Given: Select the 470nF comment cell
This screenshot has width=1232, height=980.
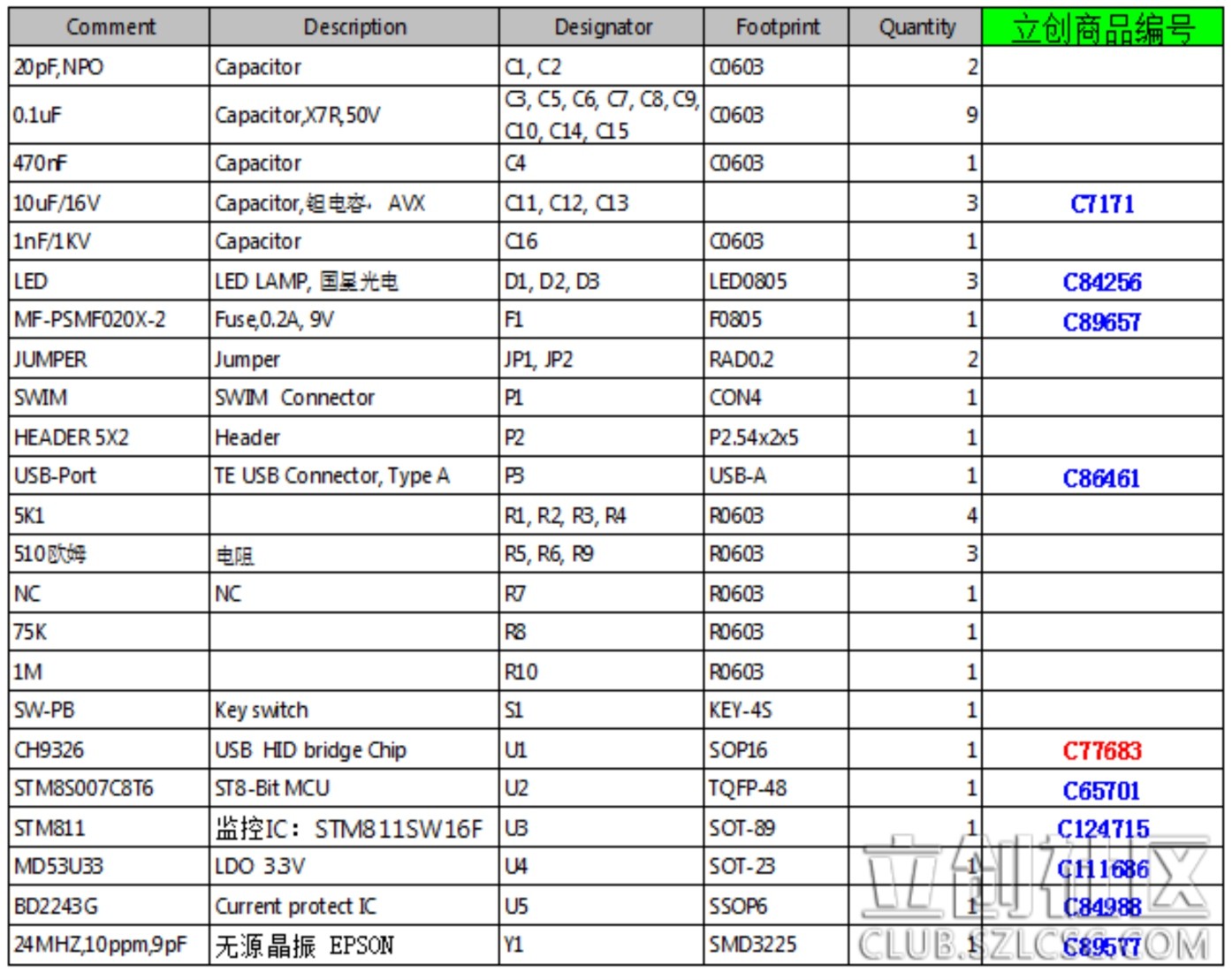Looking at the screenshot, I should click(110, 163).
